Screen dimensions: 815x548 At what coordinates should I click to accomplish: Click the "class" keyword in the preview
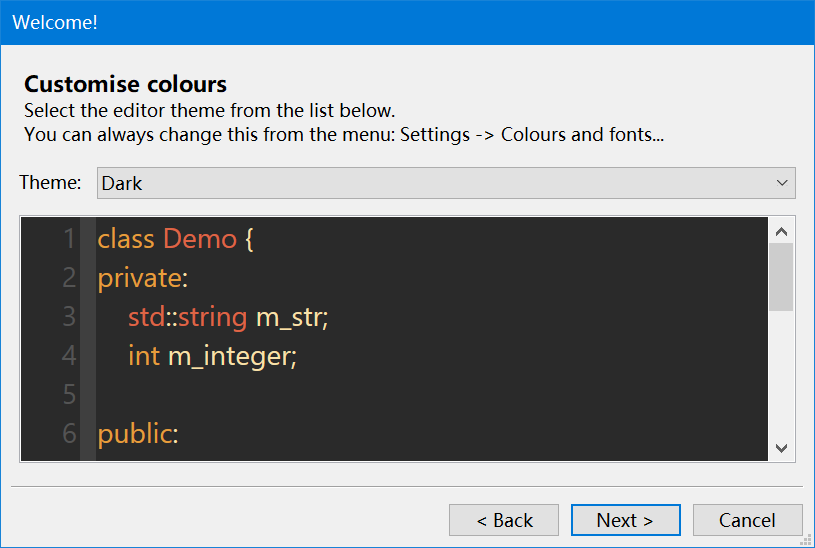click(x=126, y=239)
